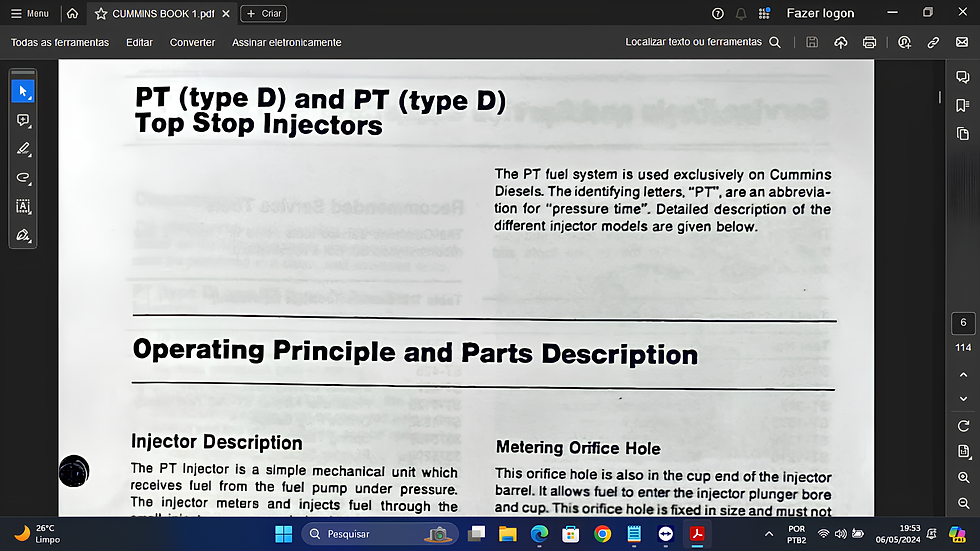Image resolution: width=980 pixels, height=551 pixels.
Task: Open the Menu hamburger button
Action: (29, 13)
